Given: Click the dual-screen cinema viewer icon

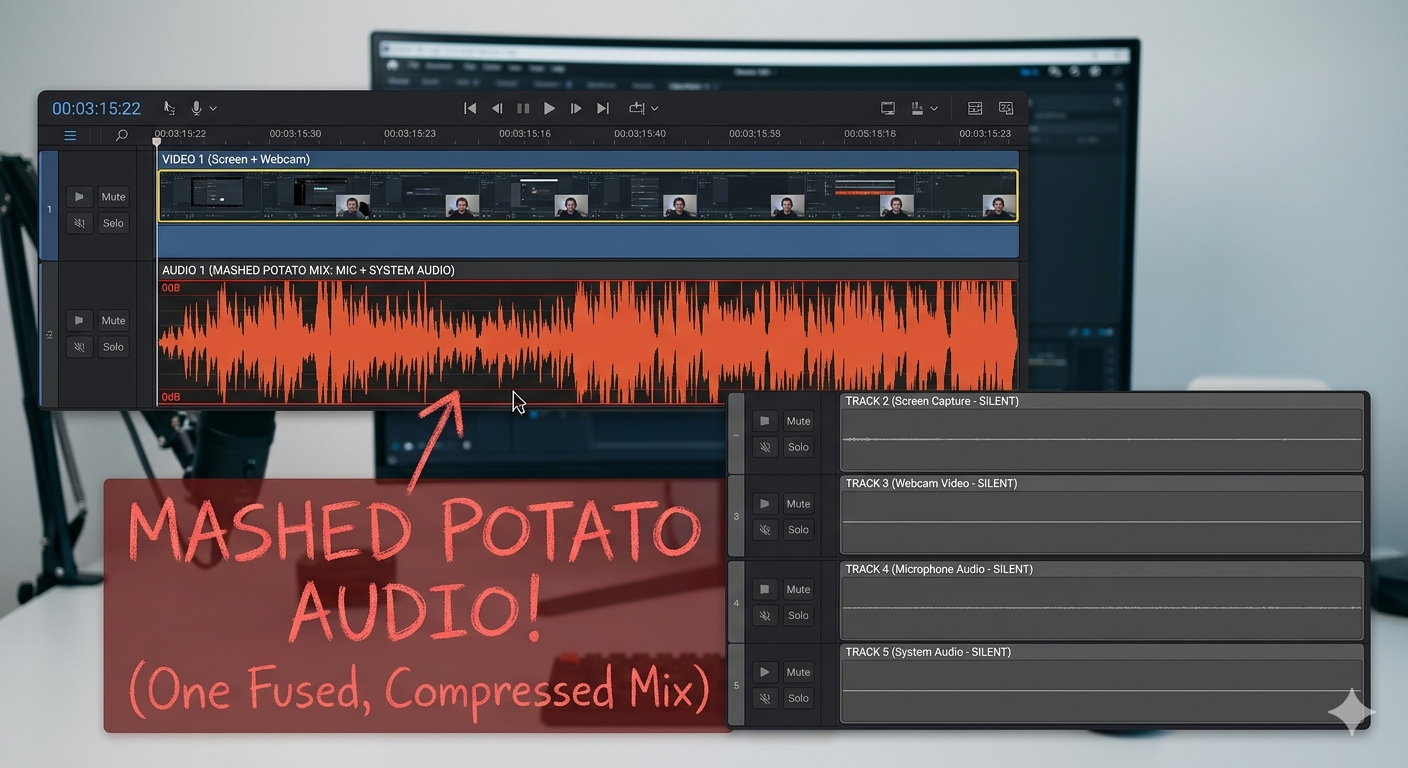Looking at the screenshot, I should [x=887, y=108].
